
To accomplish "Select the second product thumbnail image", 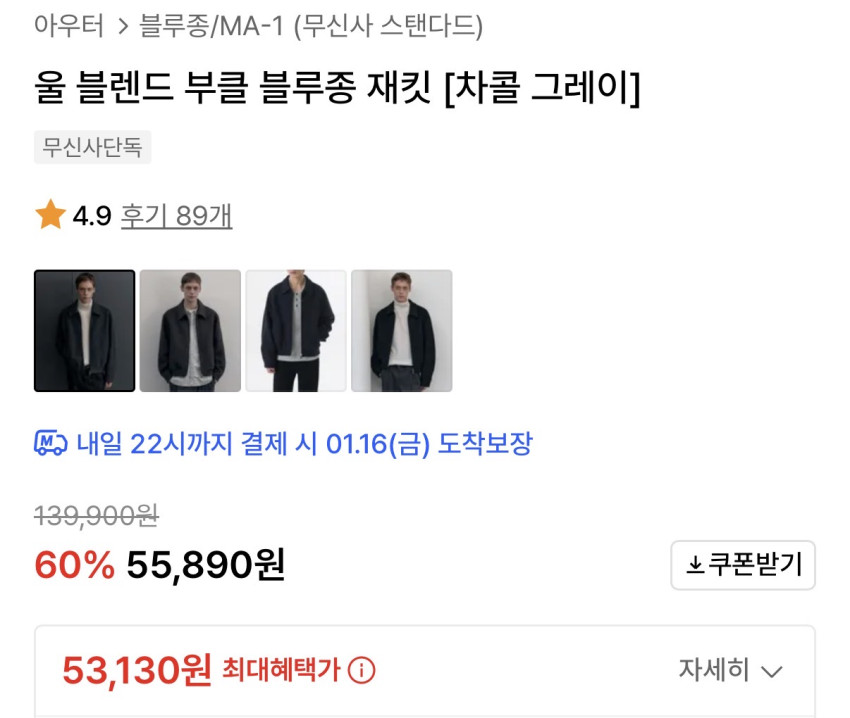I will 190,331.
